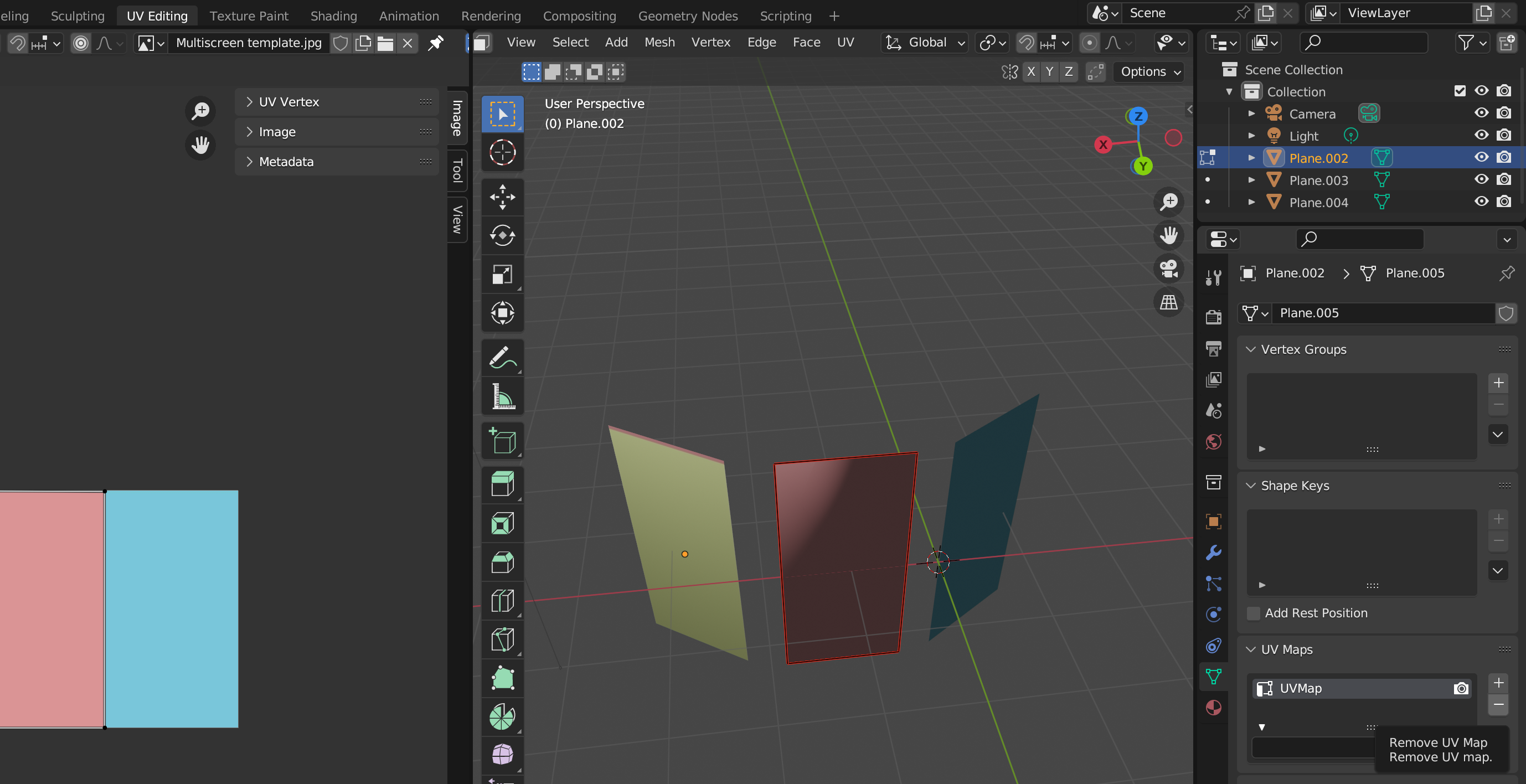Open Modifier properties wrench tab
1526x784 pixels.
coord(1213,553)
